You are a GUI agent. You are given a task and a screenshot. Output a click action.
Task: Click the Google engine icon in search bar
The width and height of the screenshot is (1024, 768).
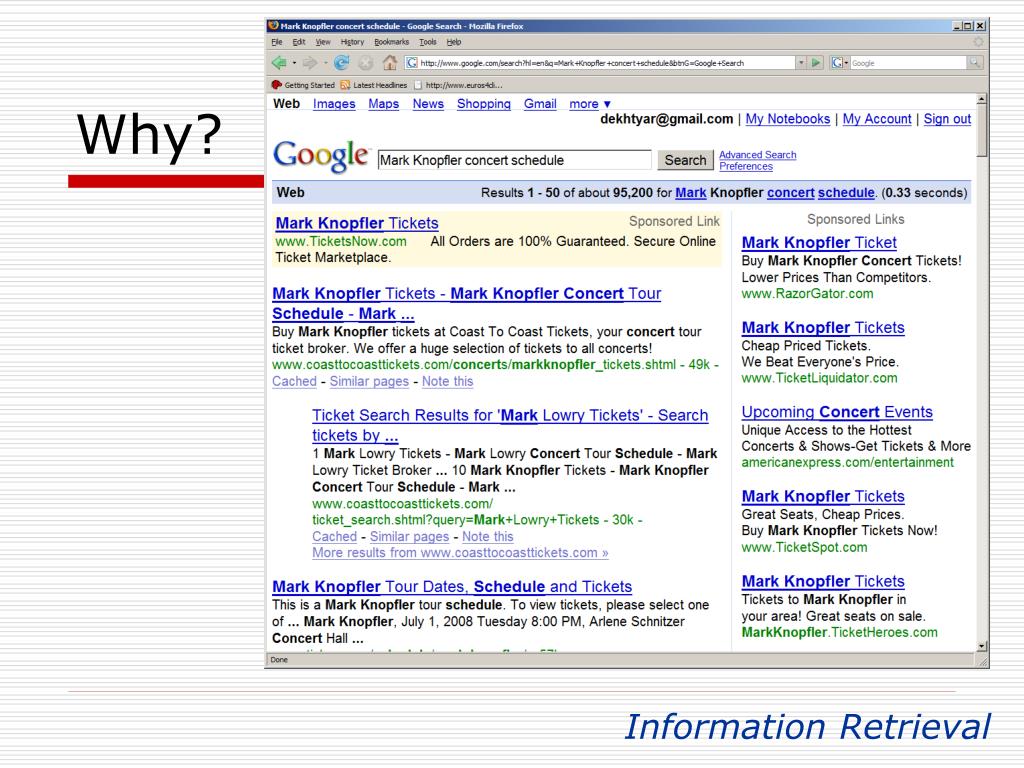tap(837, 63)
